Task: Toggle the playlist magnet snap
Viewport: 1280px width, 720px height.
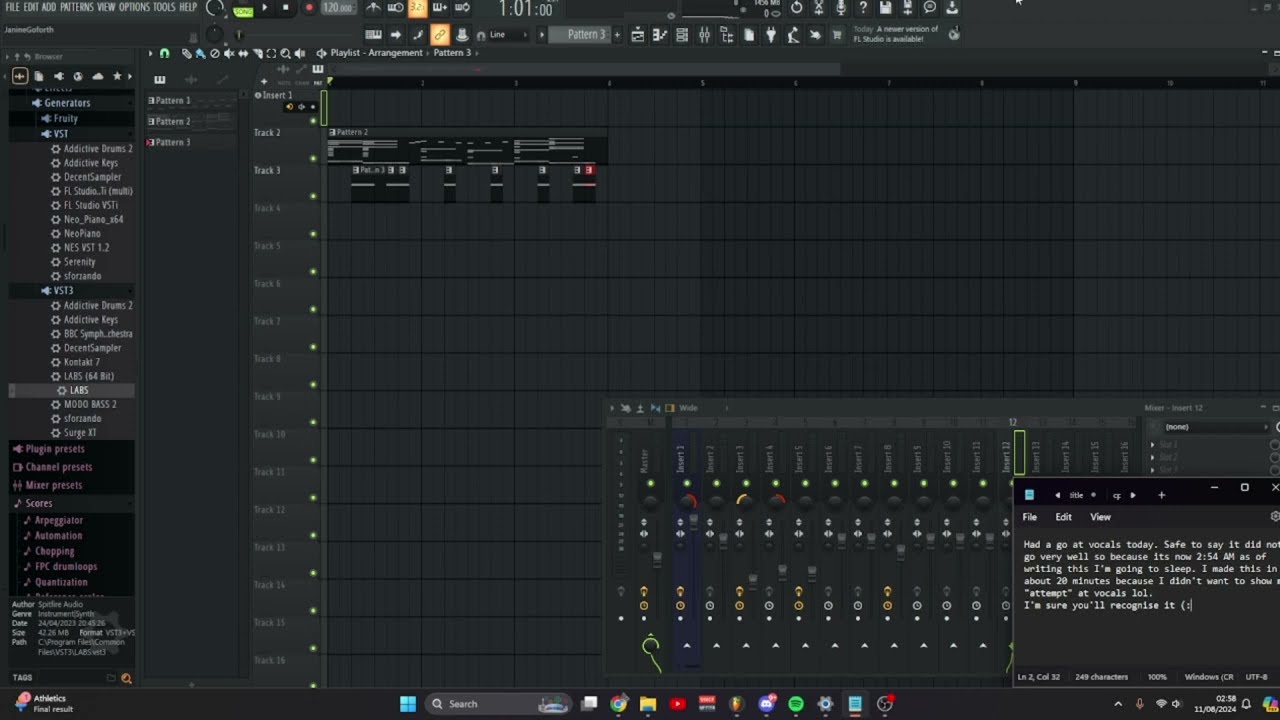Action: tap(165, 53)
